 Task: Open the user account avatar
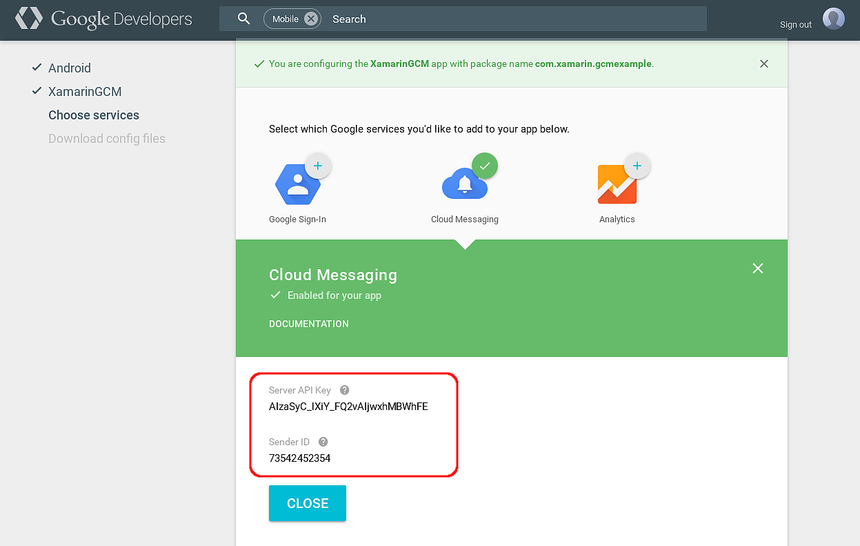pos(834,19)
